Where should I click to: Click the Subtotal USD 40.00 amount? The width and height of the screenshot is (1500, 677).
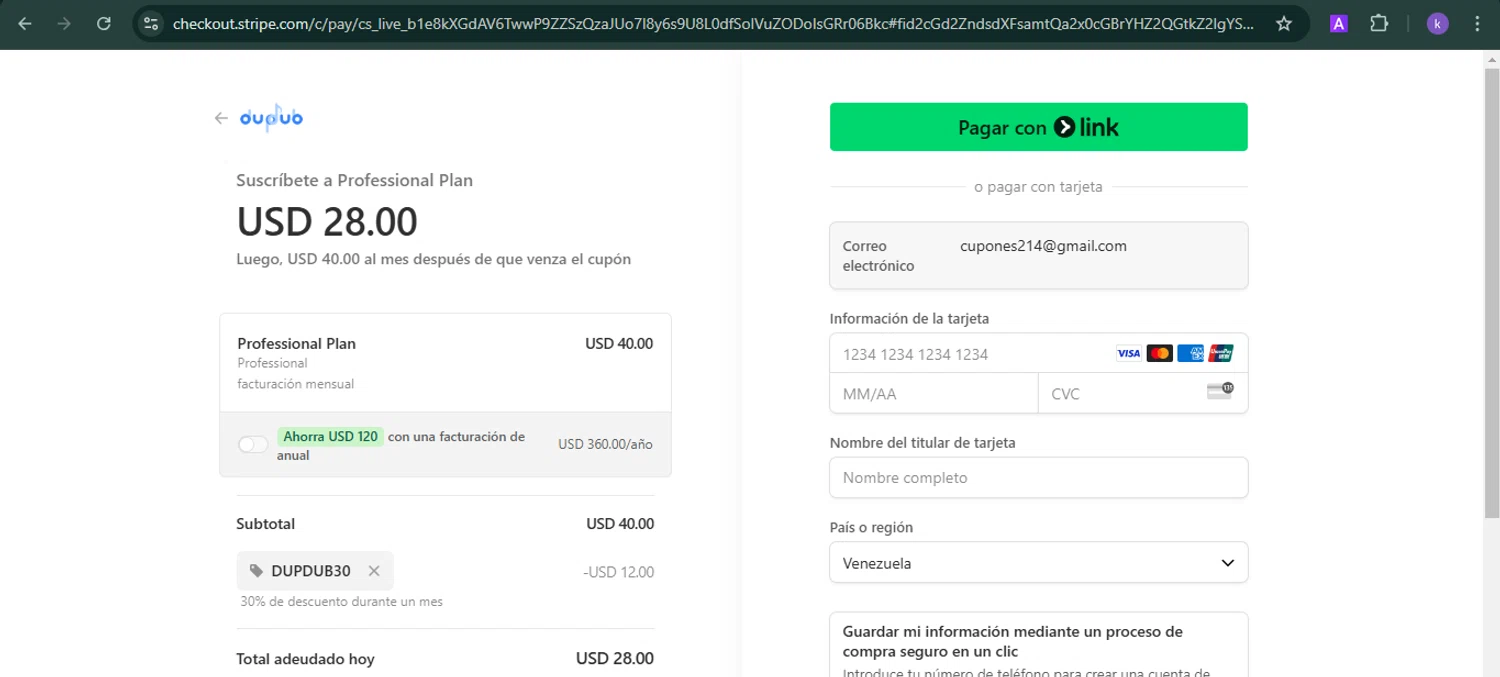click(620, 524)
